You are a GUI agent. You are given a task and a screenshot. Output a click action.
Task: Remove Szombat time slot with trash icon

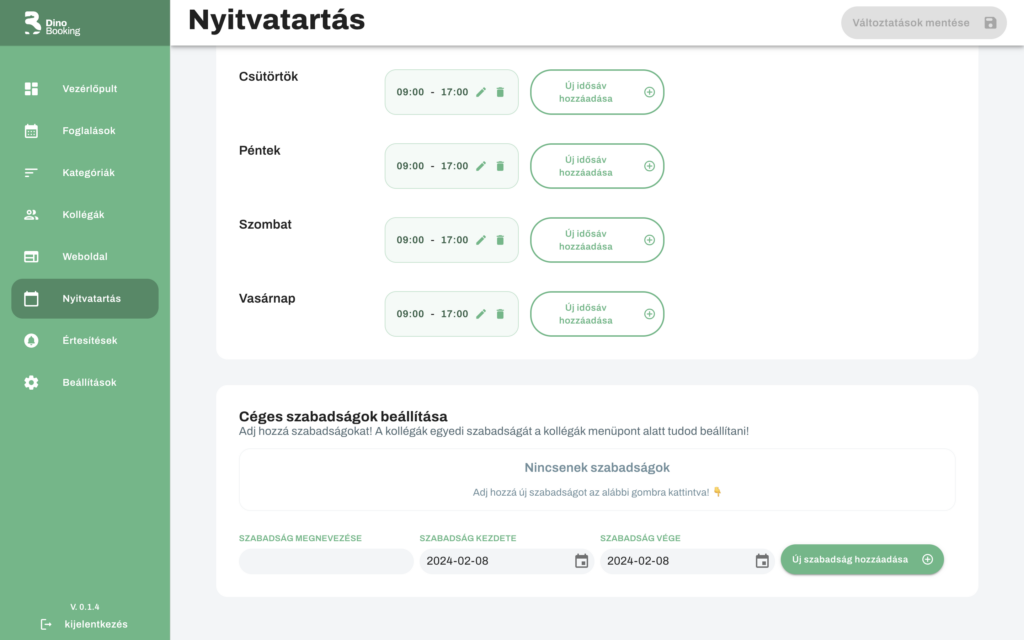pos(500,240)
